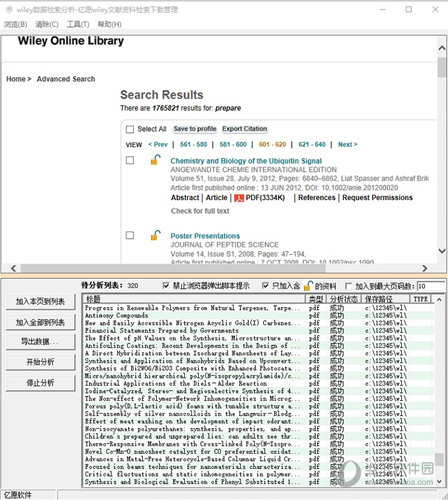Image resolution: width=448 pixels, height=500 pixels.
Task: Select row 'Non-isocyanate polyurethanes: synthesis'
Action: pos(258,429)
